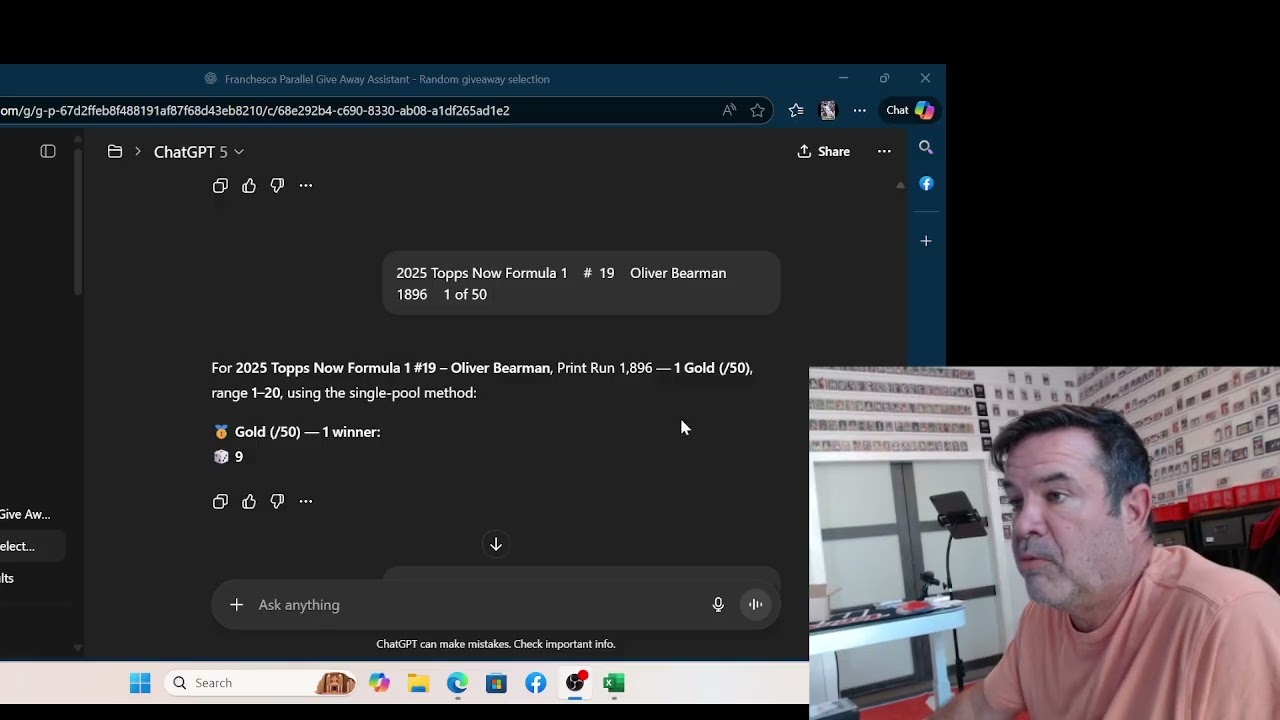Copy the upper response using copy icon

click(x=220, y=185)
